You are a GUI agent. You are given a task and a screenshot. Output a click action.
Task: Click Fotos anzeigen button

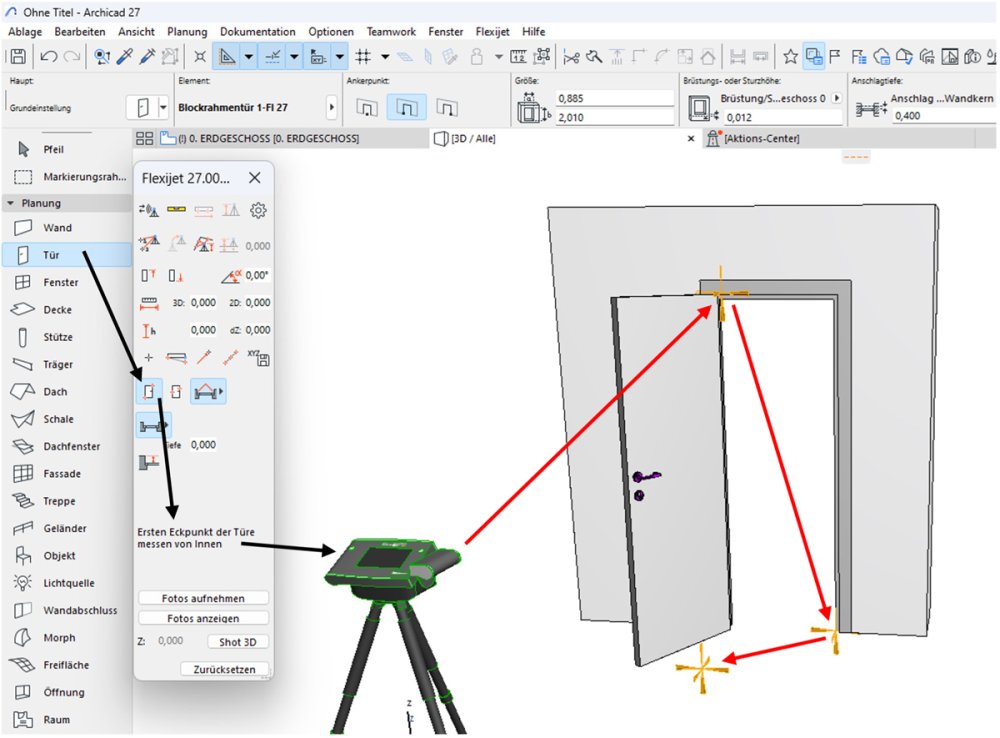tap(203, 618)
